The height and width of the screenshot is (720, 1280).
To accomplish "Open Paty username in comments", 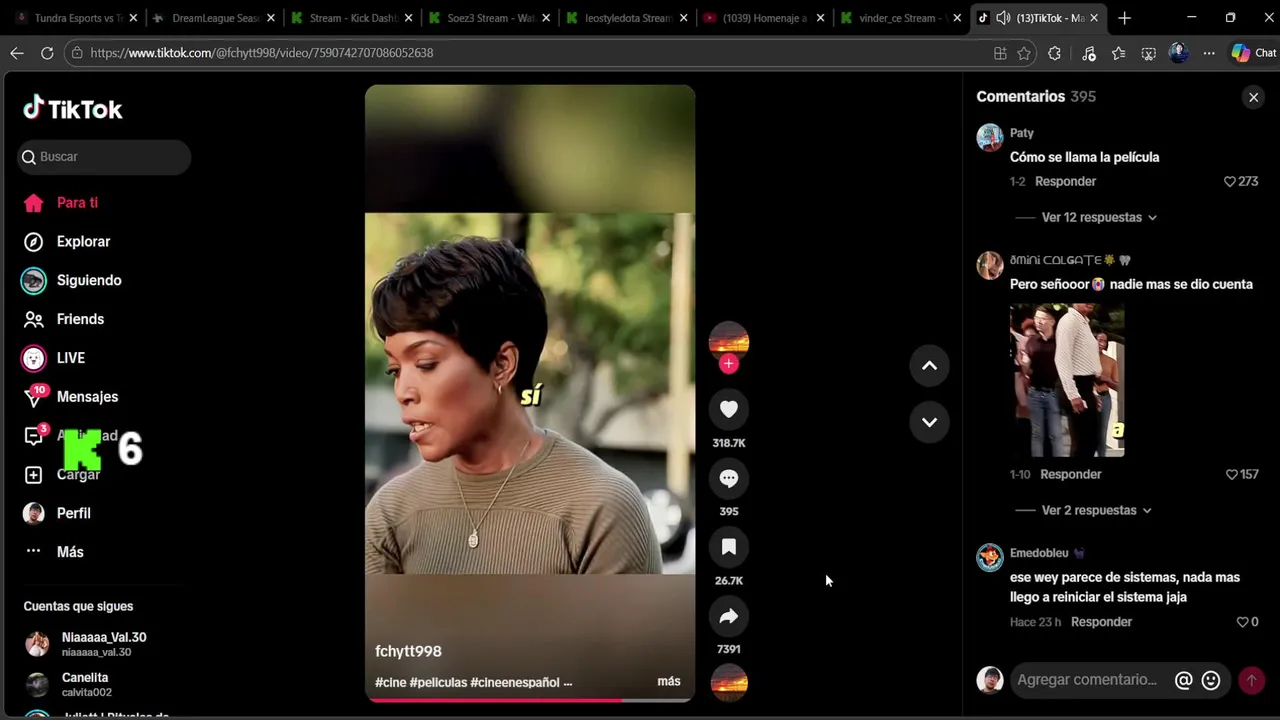I will click(x=1022, y=133).
